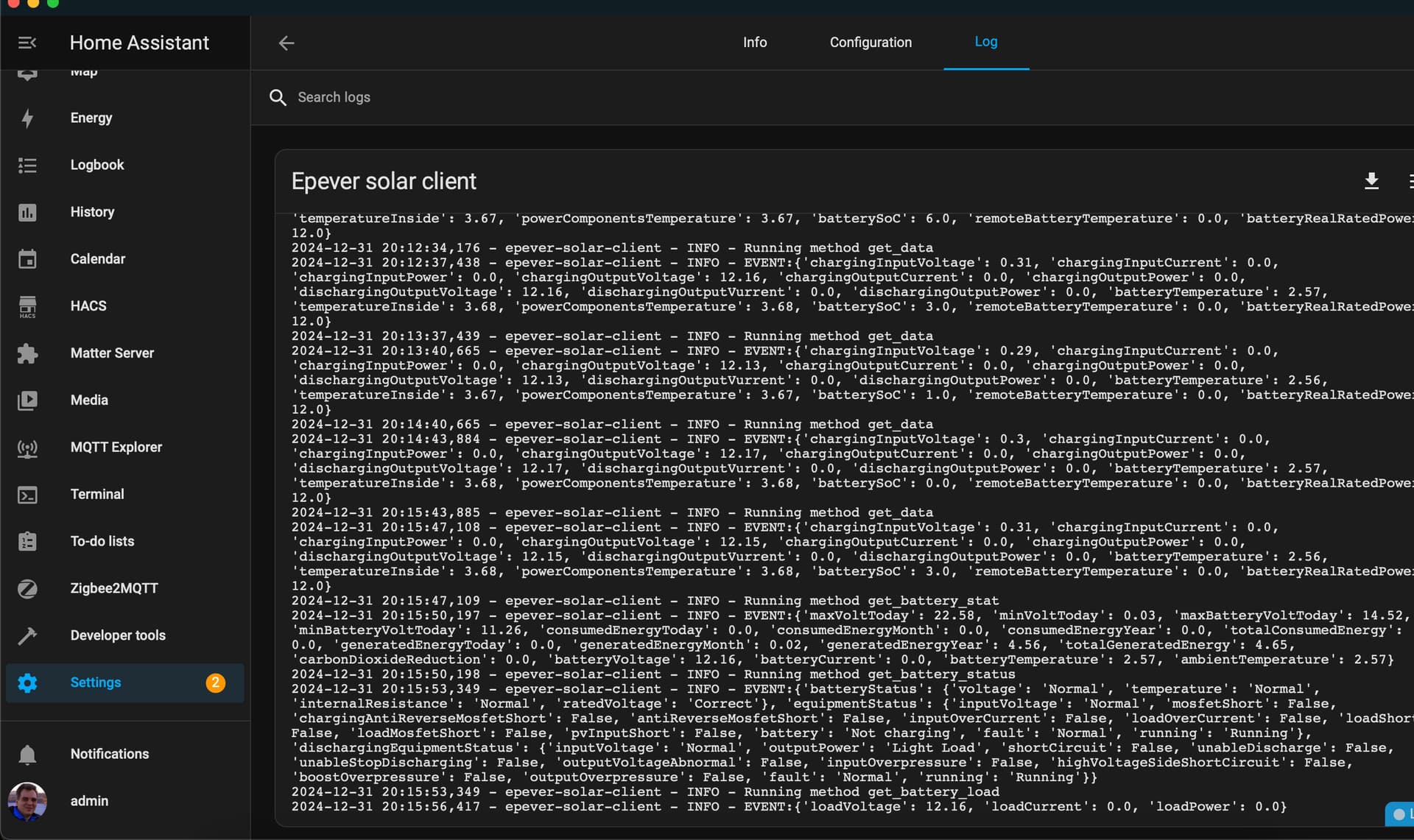Collapse the sidebar with hamburger icon

[x=27, y=43]
